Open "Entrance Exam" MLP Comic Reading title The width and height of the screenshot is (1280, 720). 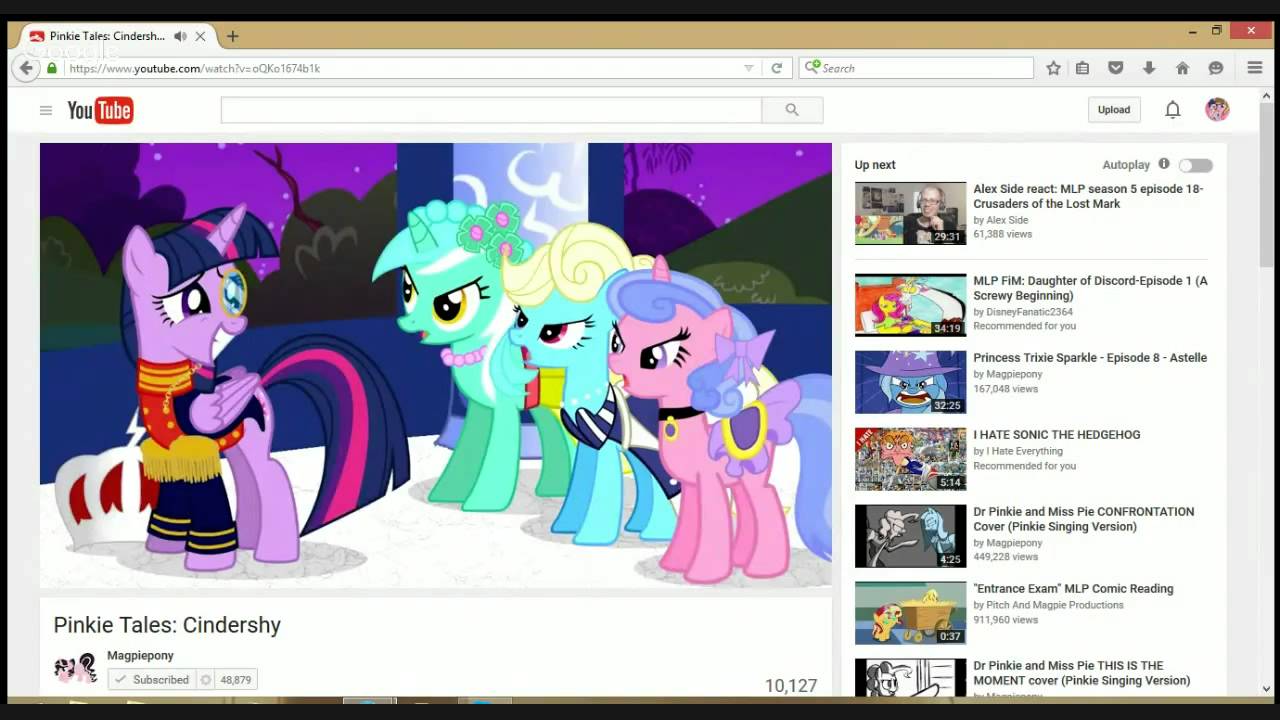click(x=1073, y=588)
